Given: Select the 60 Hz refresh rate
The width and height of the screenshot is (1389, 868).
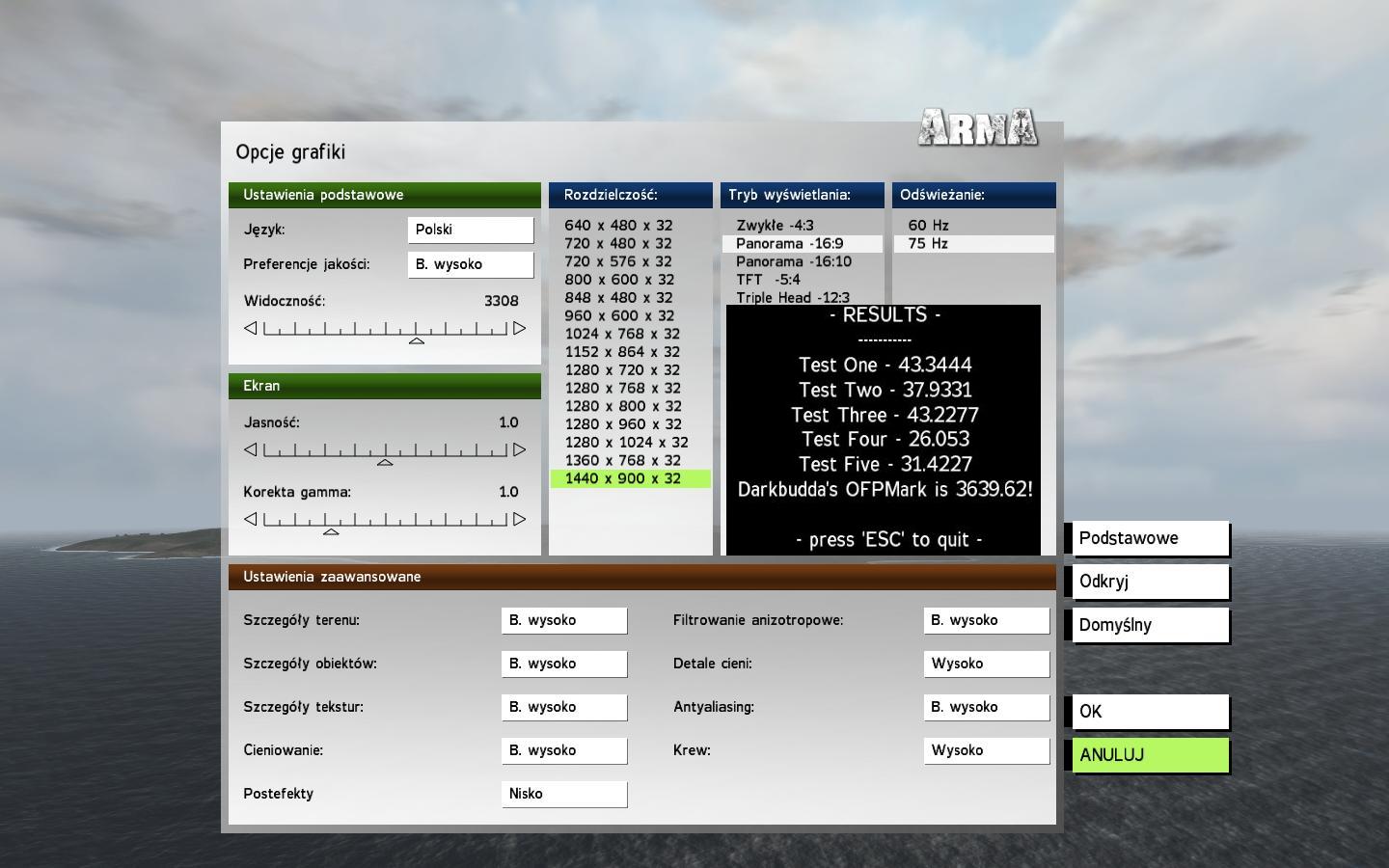Looking at the screenshot, I should pos(928,226).
